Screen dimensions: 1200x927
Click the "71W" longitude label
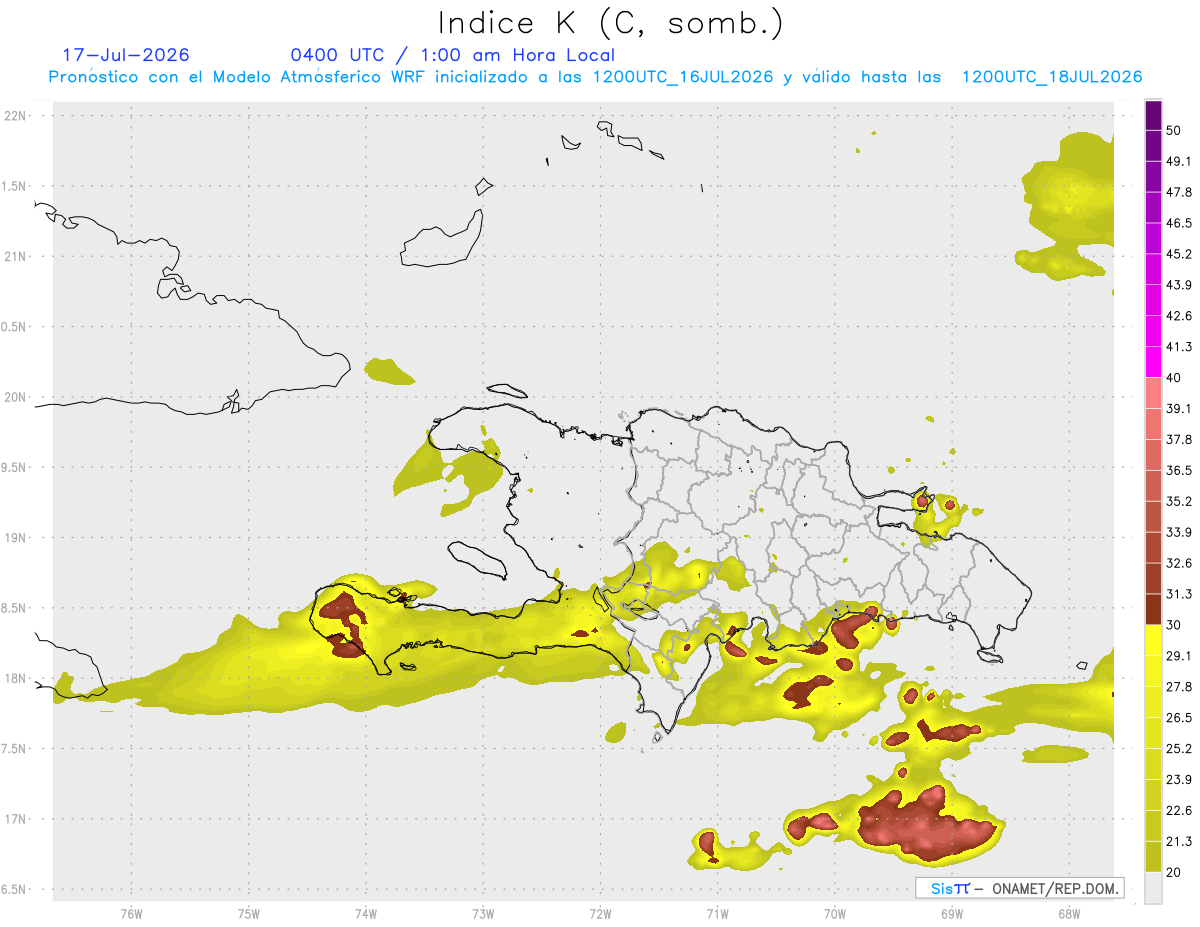[717, 912]
